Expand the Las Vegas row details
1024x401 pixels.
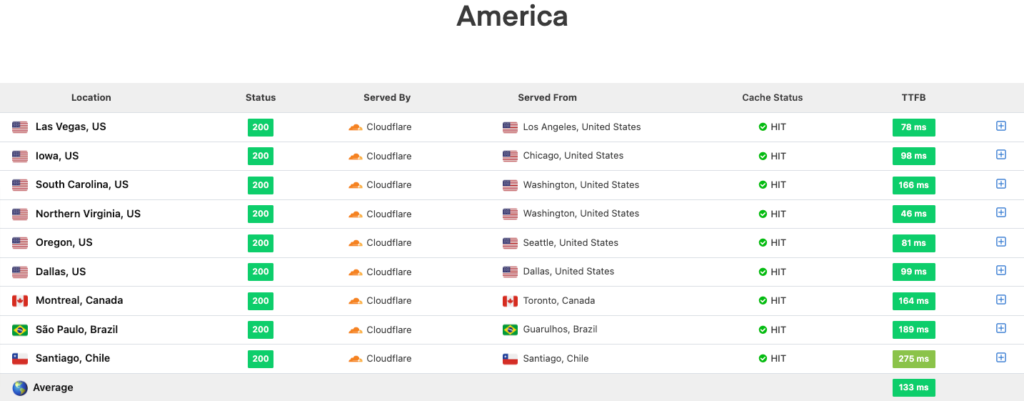1000,126
